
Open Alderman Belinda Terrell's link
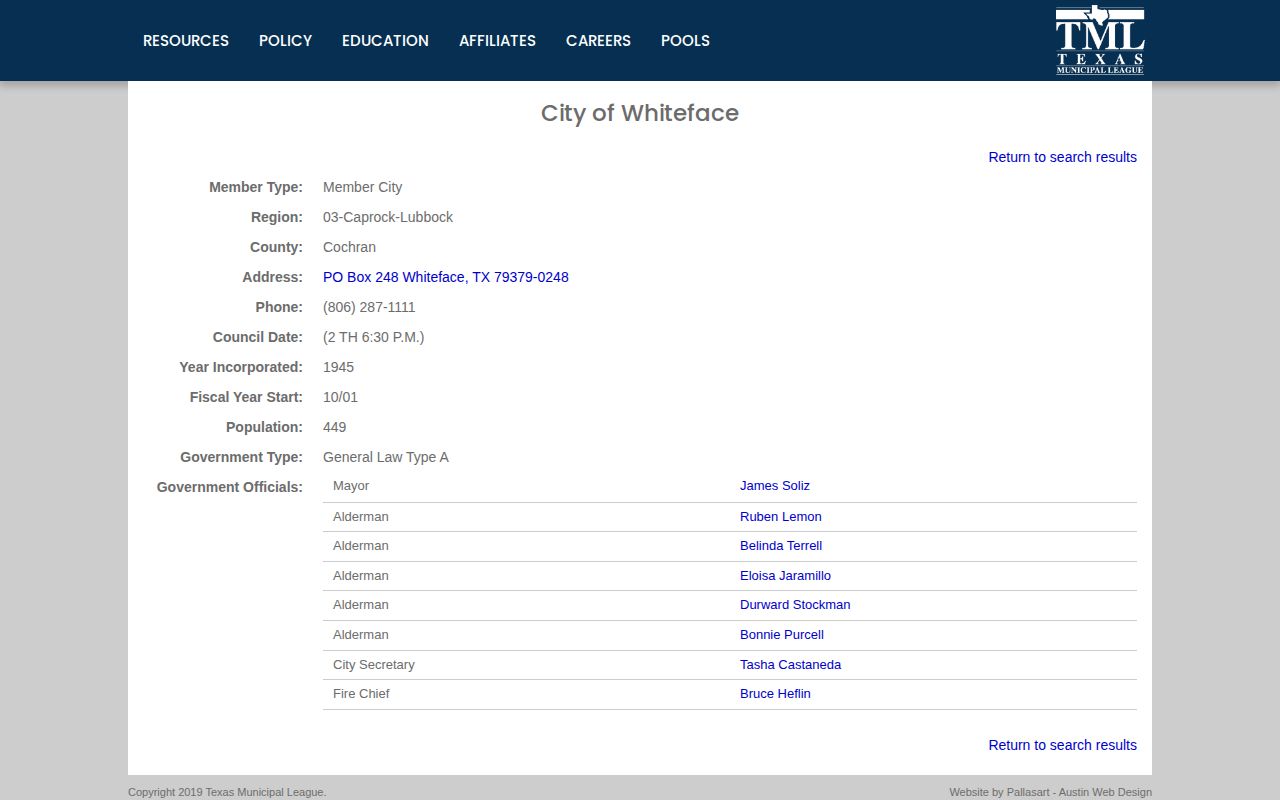click(x=781, y=546)
